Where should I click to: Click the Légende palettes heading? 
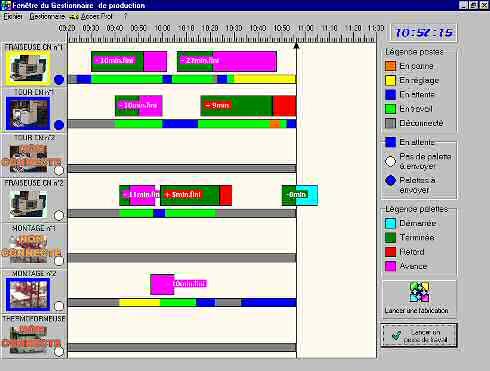pyautogui.click(x=416, y=209)
